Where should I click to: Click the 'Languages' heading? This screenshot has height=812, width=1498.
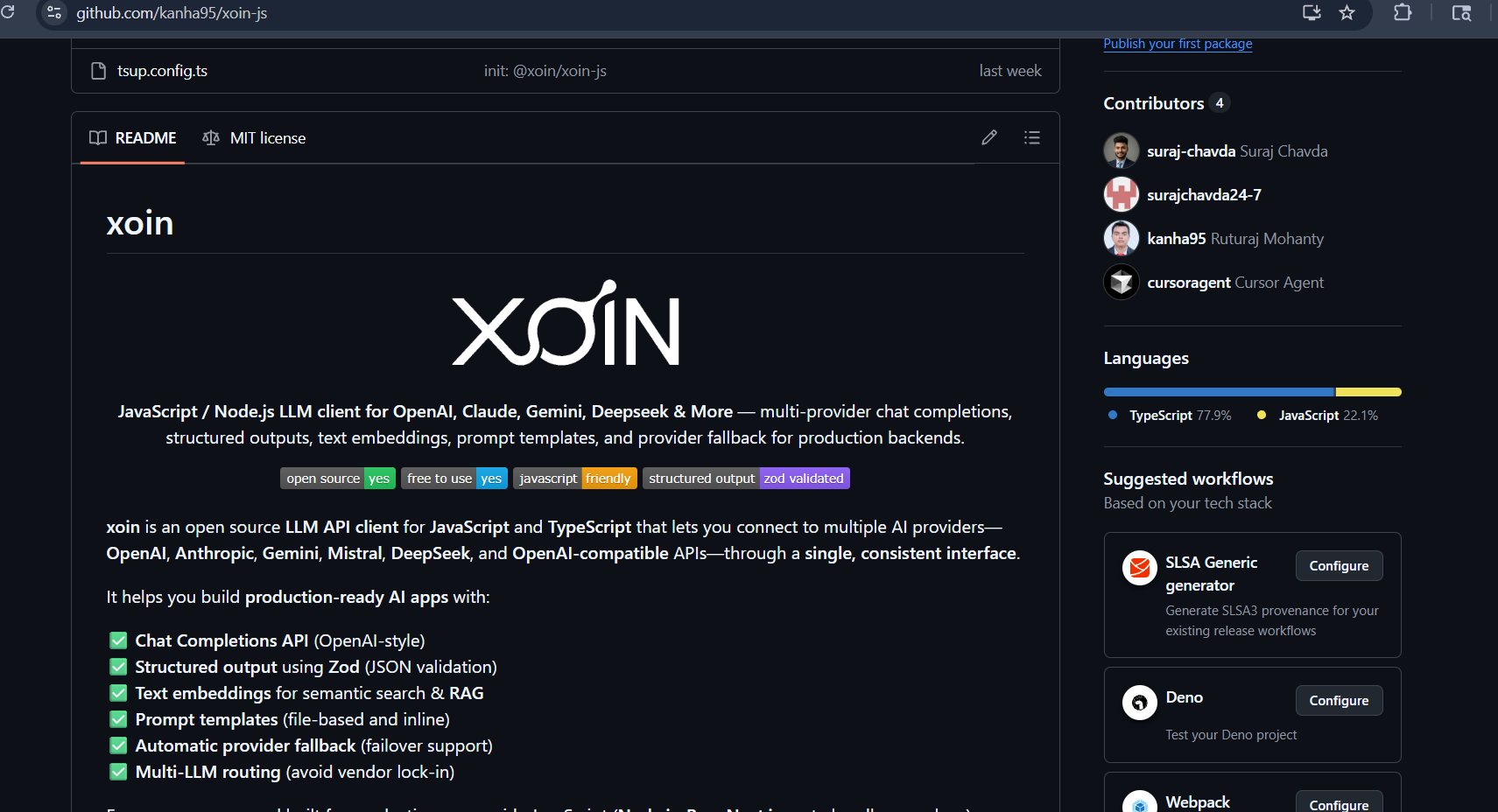(1146, 358)
